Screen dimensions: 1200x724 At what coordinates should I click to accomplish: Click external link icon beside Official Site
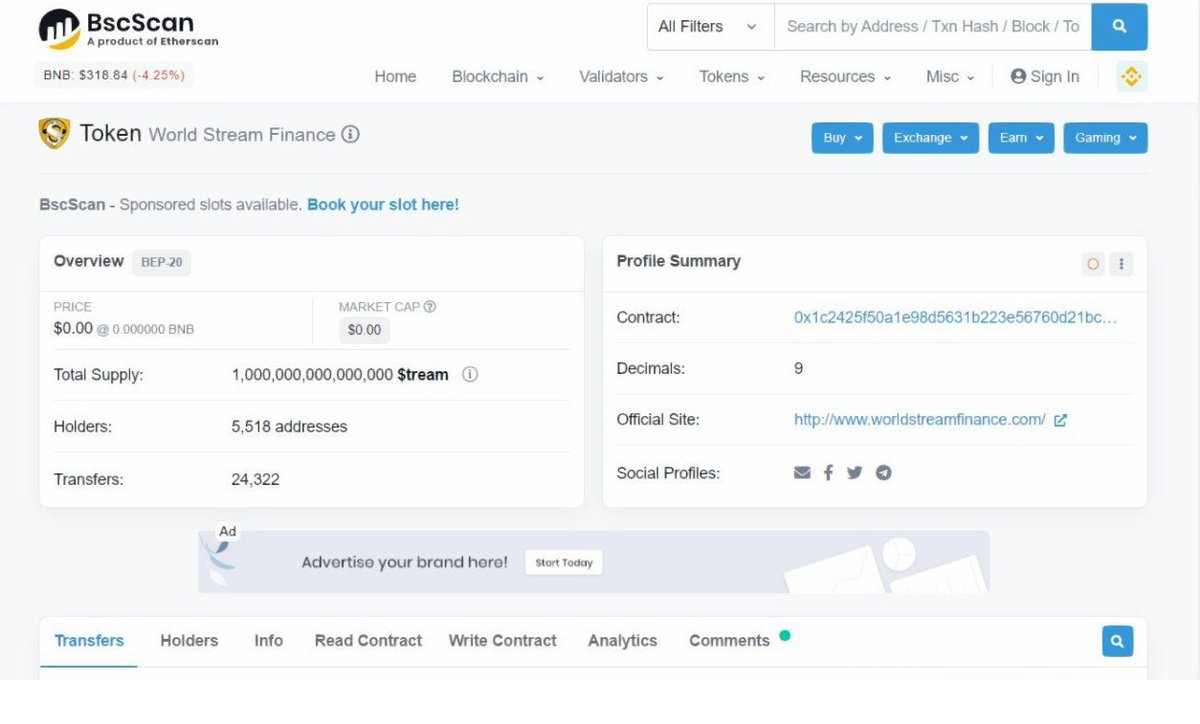point(1060,420)
